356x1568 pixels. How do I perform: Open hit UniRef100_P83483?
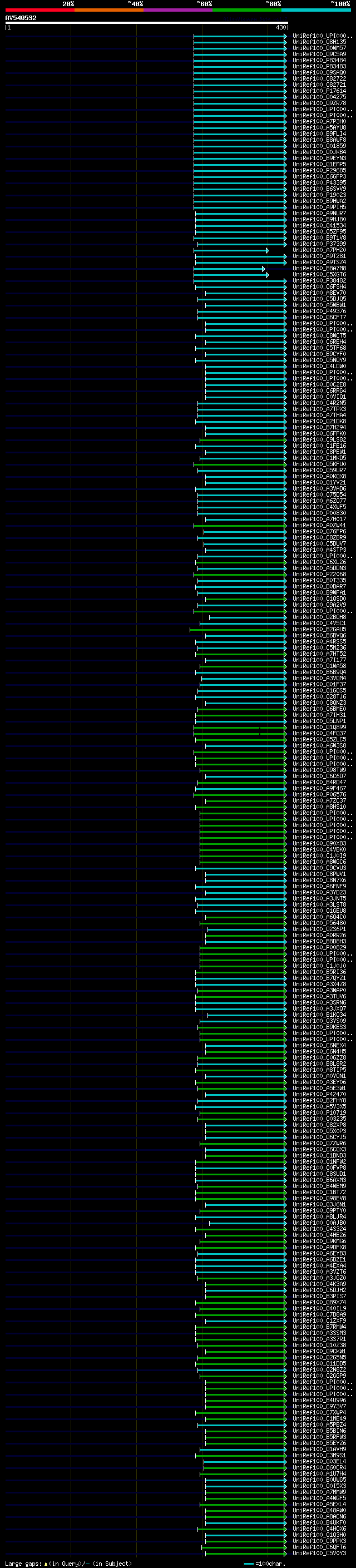click(x=319, y=66)
